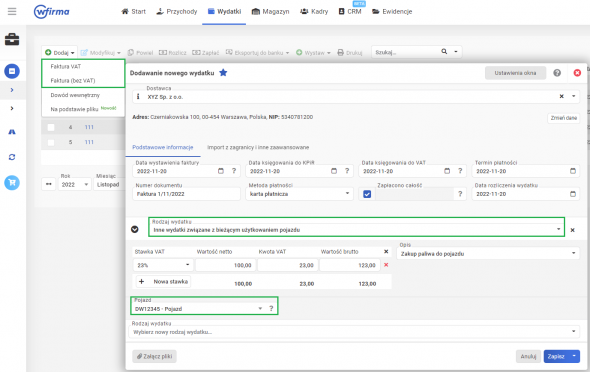Open the Magazyn menu

(x=270, y=12)
